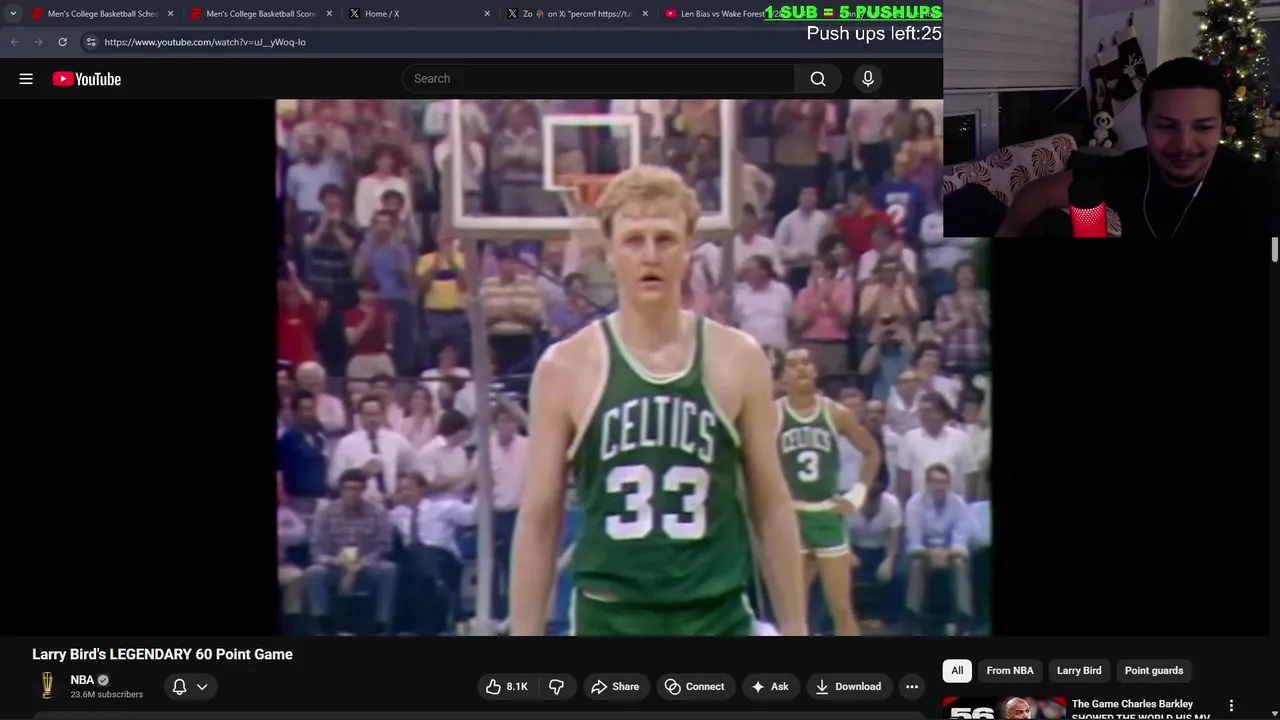This screenshot has height=720, width=1280.
Task: Close the Home / X tab
Action: (487, 14)
